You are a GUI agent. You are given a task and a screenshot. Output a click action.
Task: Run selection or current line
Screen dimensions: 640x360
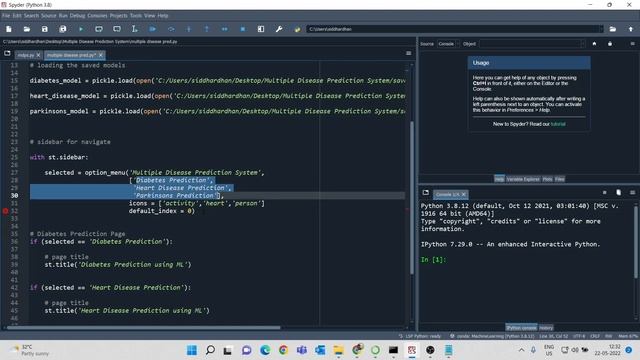(134, 29)
